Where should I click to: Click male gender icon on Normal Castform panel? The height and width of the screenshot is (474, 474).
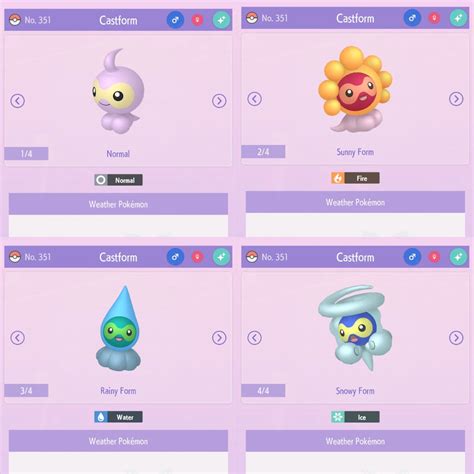point(175,20)
